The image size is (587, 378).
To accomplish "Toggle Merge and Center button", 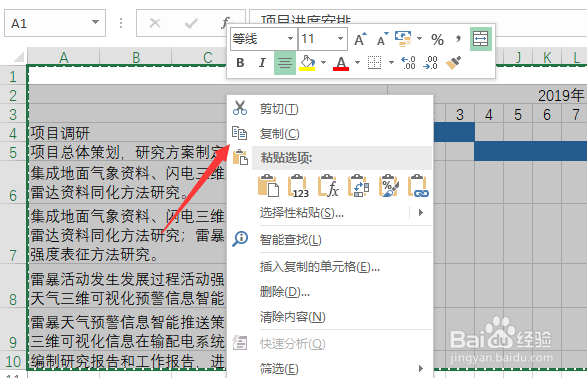I will (x=481, y=39).
